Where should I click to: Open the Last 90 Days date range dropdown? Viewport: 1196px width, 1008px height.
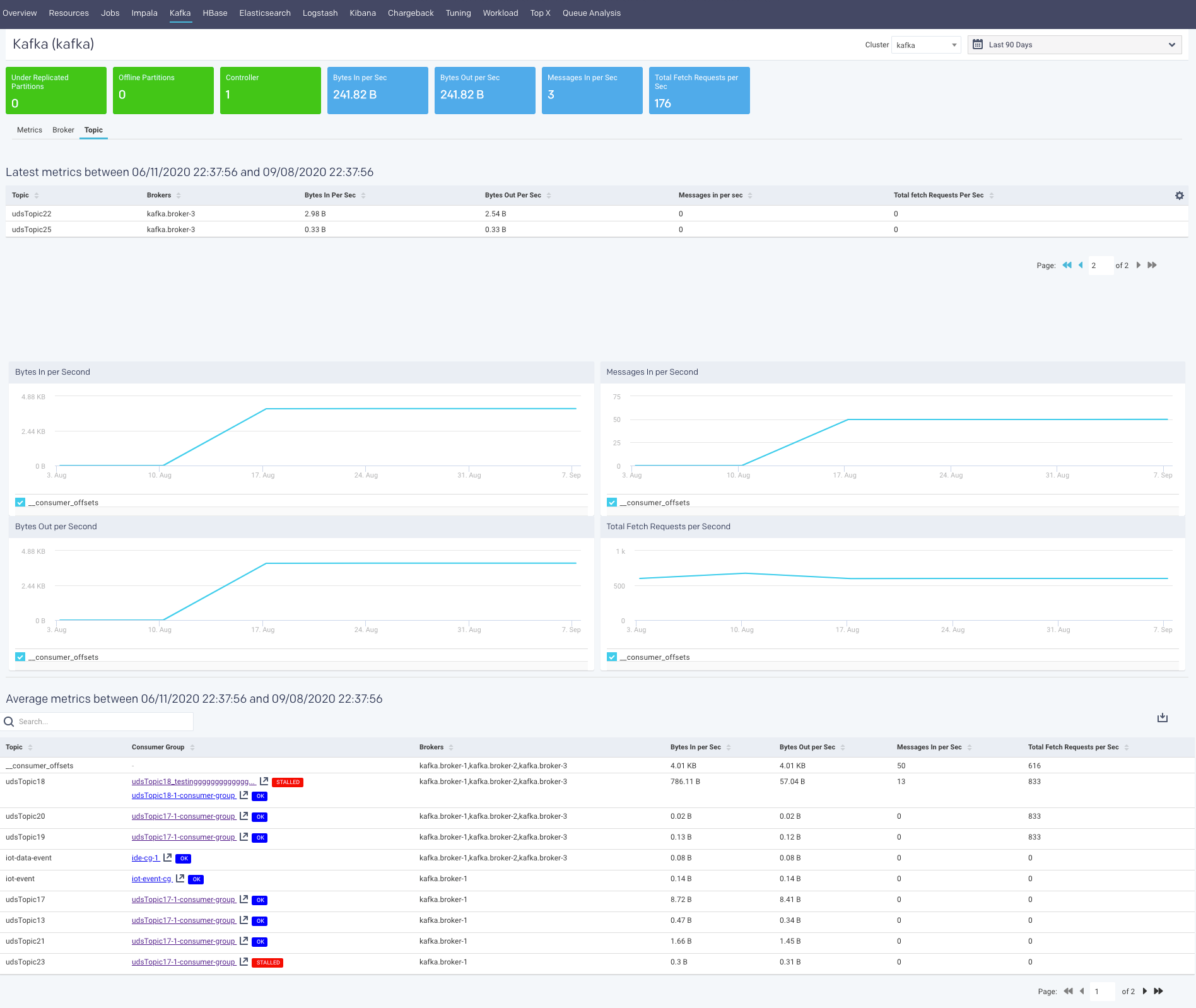[x=1074, y=45]
